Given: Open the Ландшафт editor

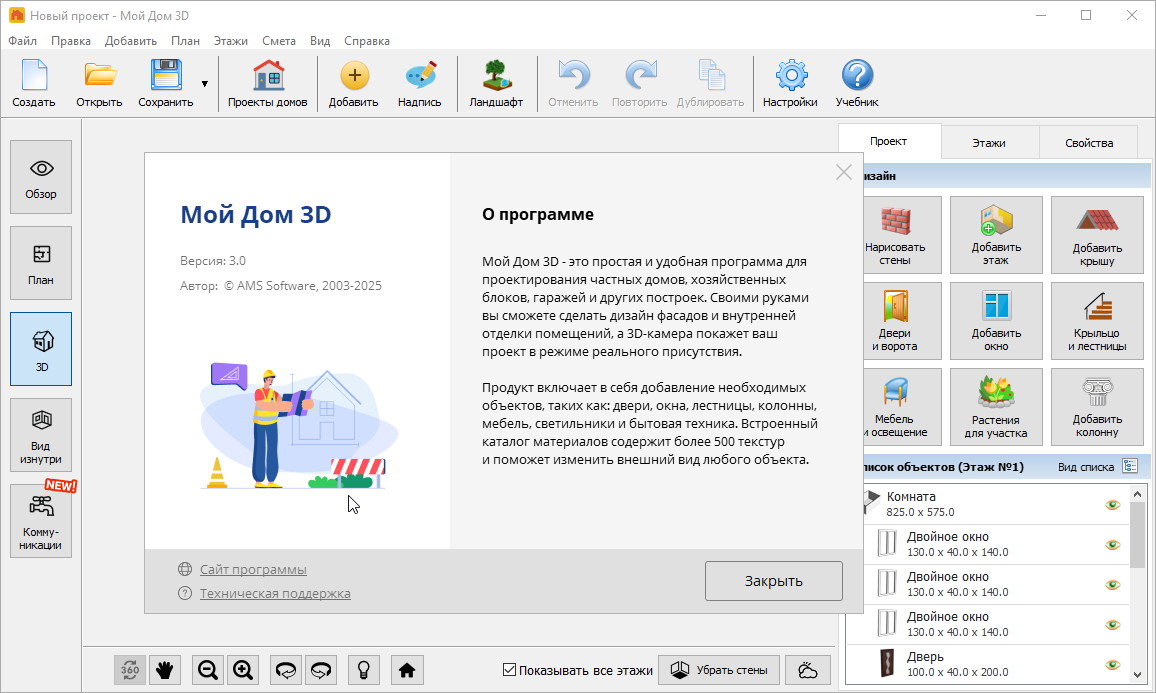Looking at the screenshot, I should (x=496, y=84).
